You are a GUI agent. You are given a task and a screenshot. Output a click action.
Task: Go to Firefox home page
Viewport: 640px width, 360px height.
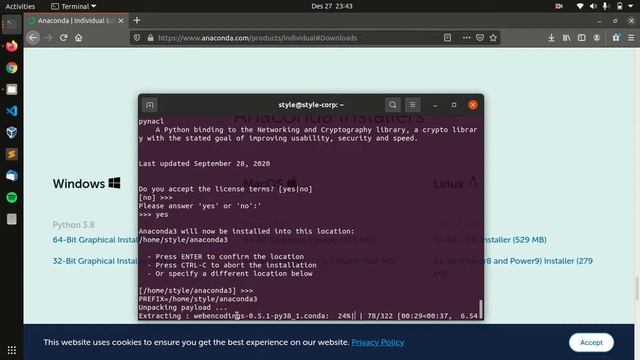78,38
